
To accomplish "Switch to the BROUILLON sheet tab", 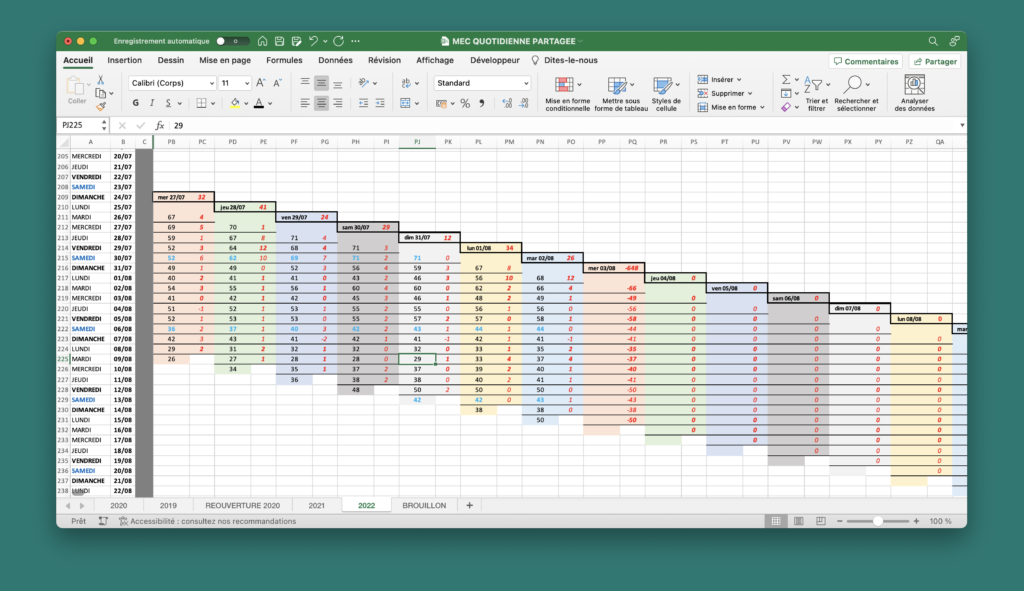I will click(x=424, y=505).
